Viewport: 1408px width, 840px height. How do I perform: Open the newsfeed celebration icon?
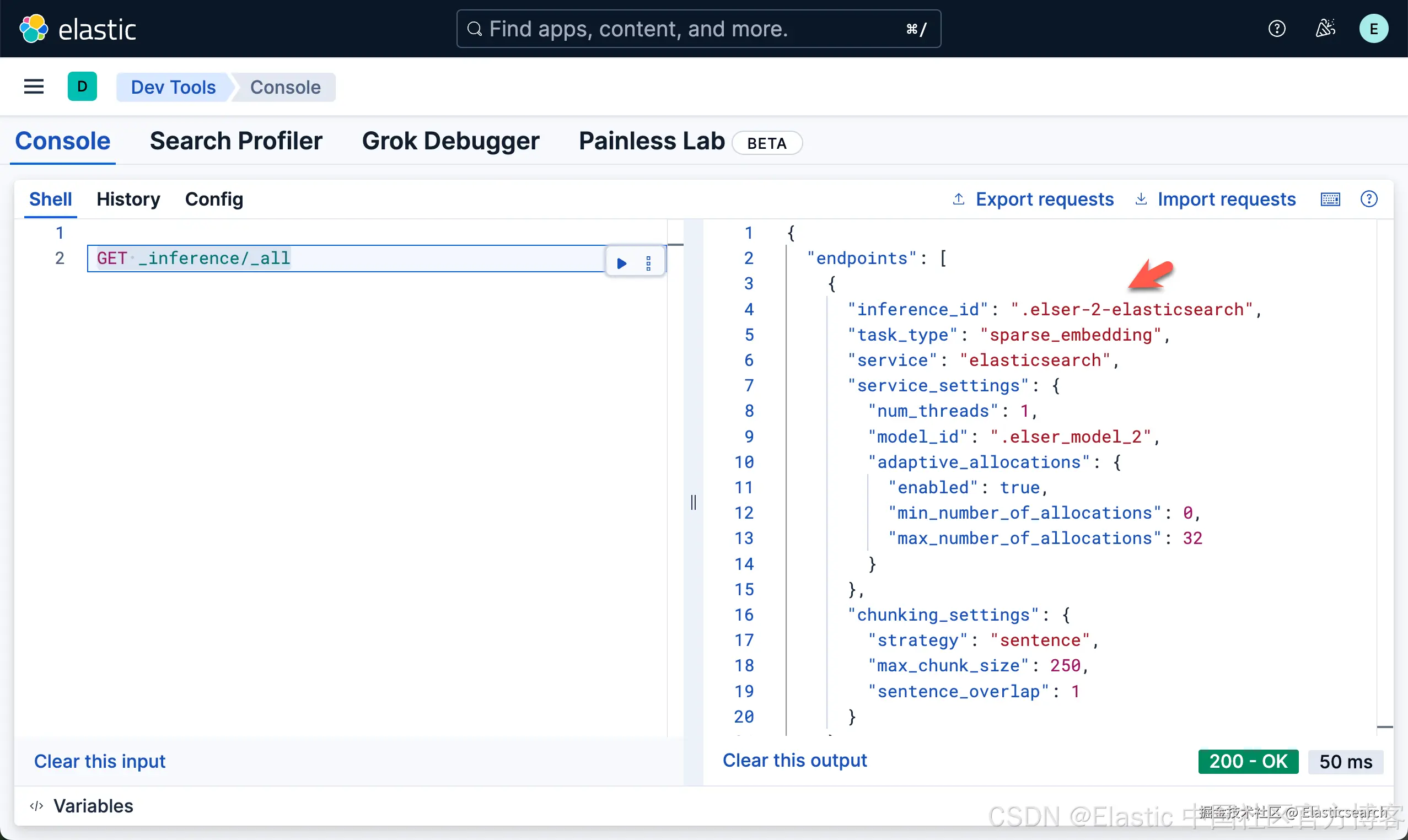click(x=1325, y=29)
